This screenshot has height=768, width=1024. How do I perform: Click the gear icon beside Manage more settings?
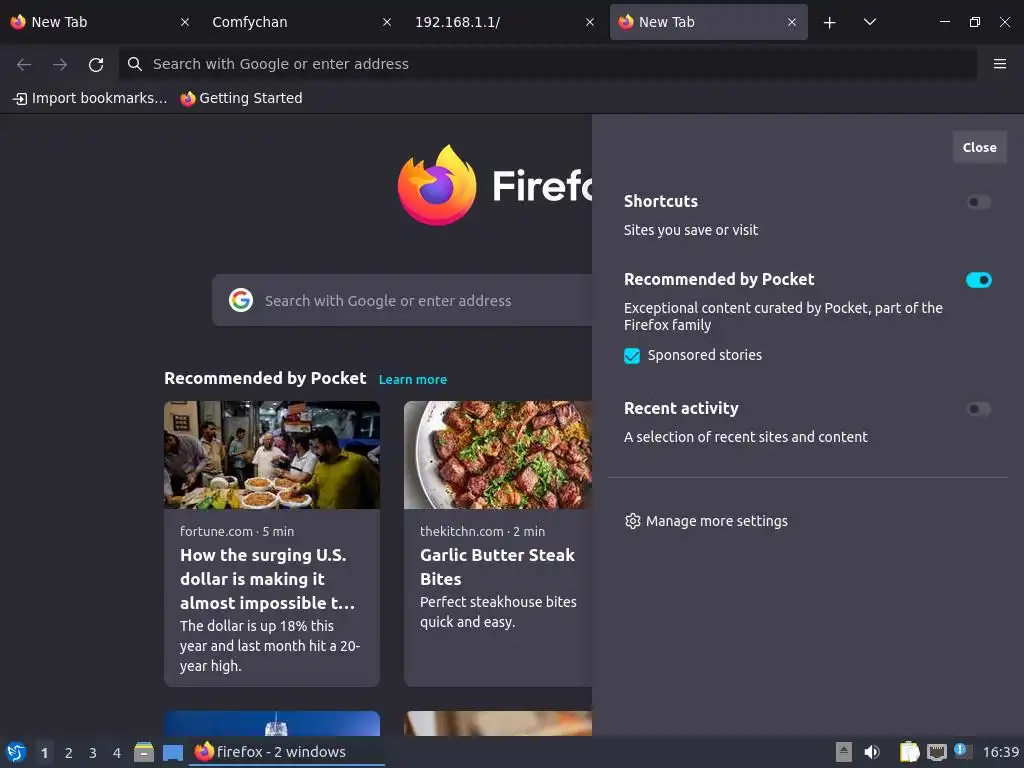[x=632, y=521]
